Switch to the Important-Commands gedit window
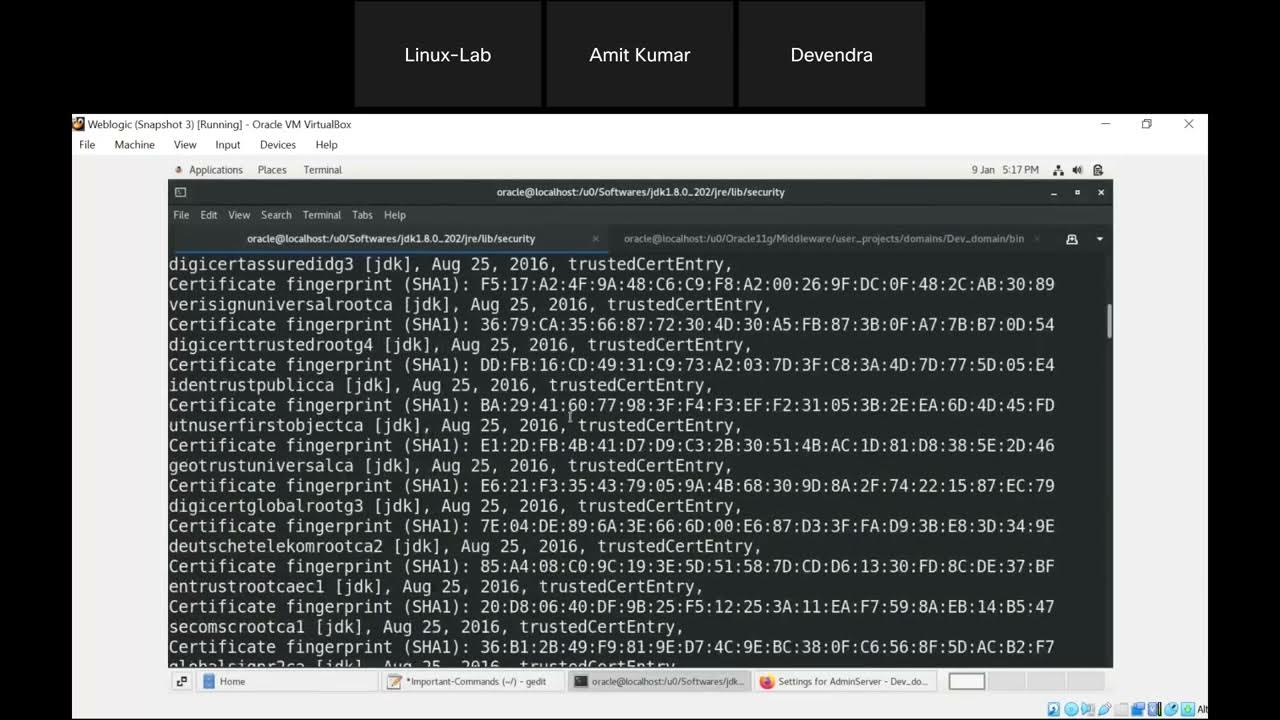 (473, 681)
